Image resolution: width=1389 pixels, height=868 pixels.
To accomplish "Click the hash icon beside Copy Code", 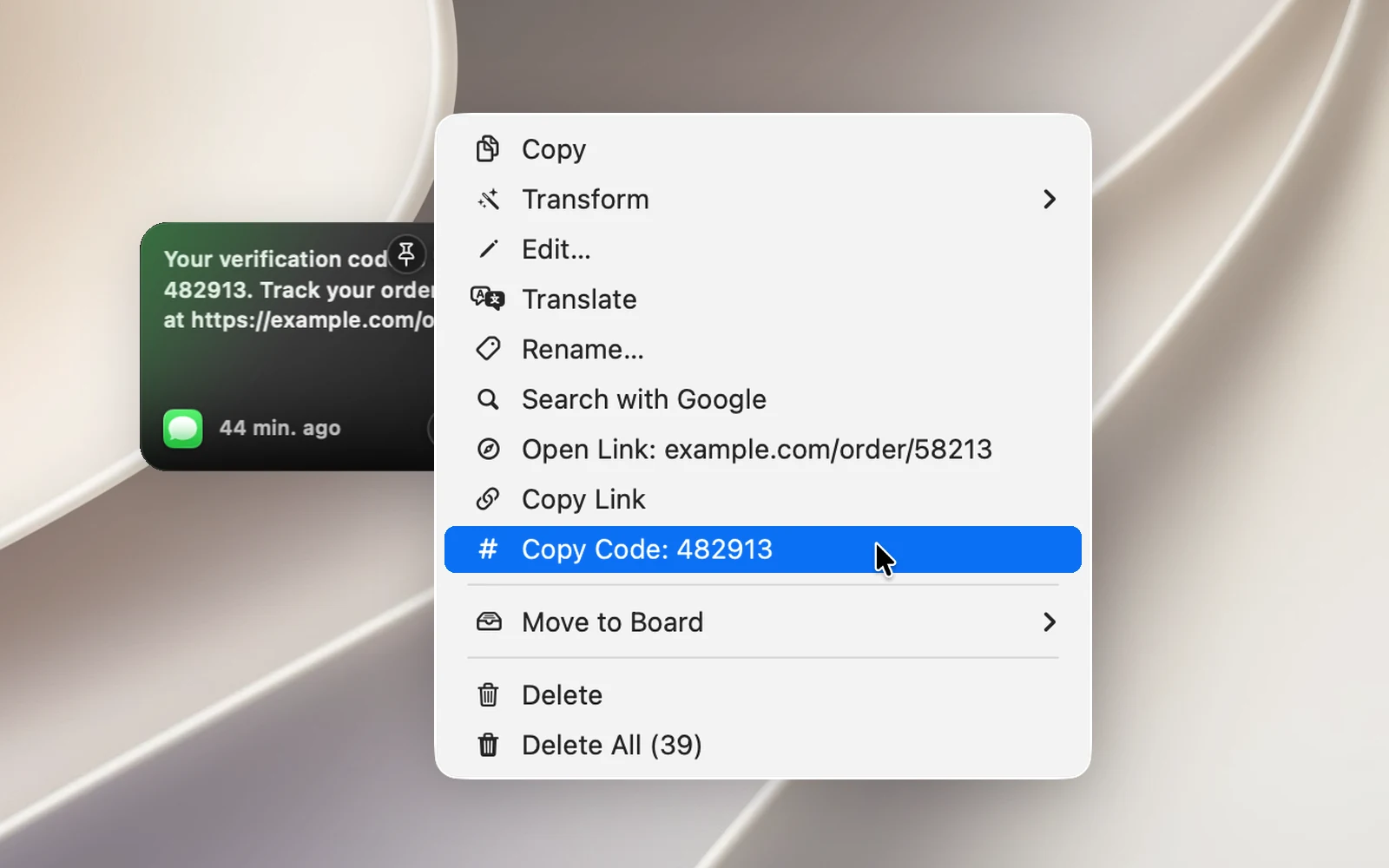I will click(x=488, y=549).
